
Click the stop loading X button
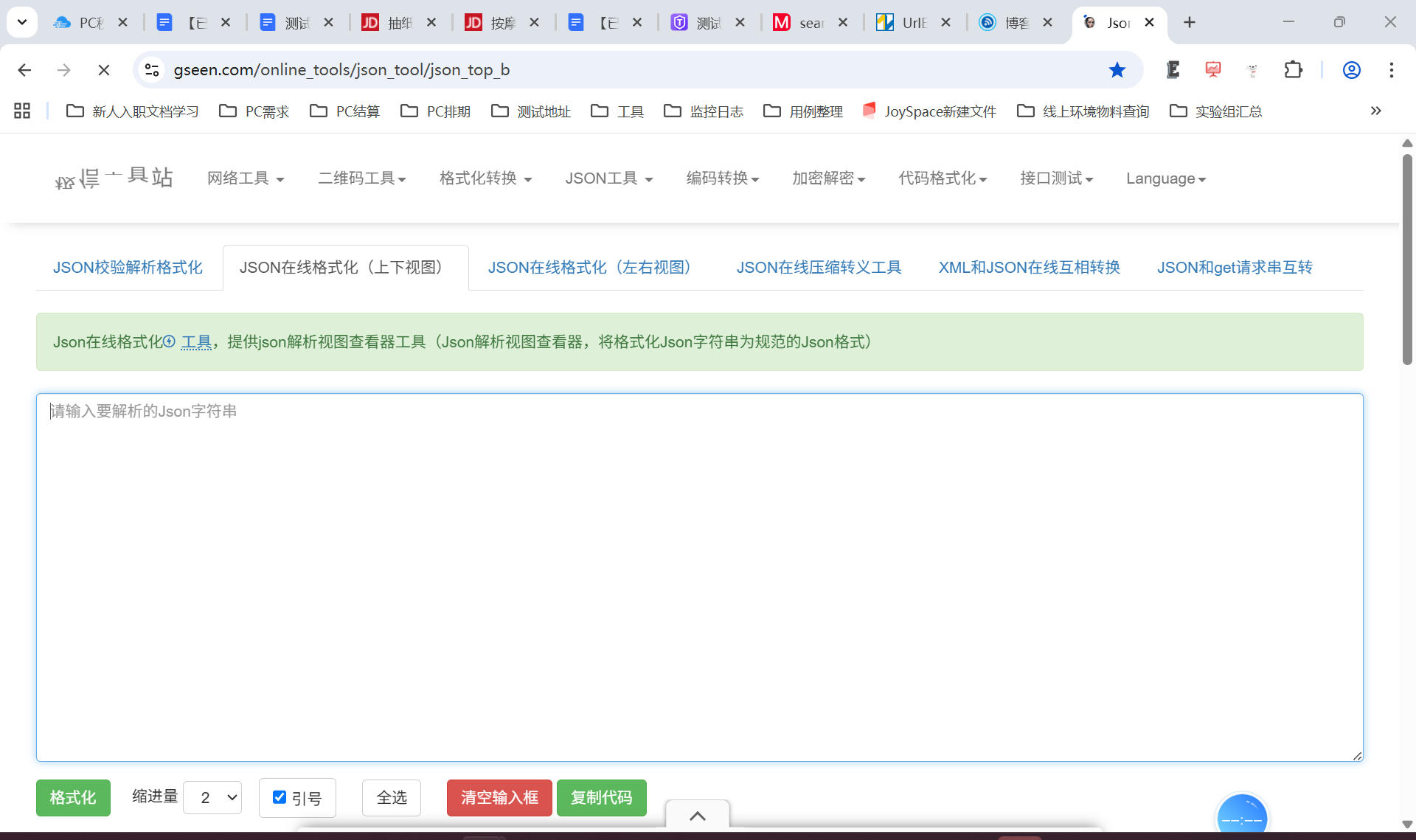(x=104, y=70)
